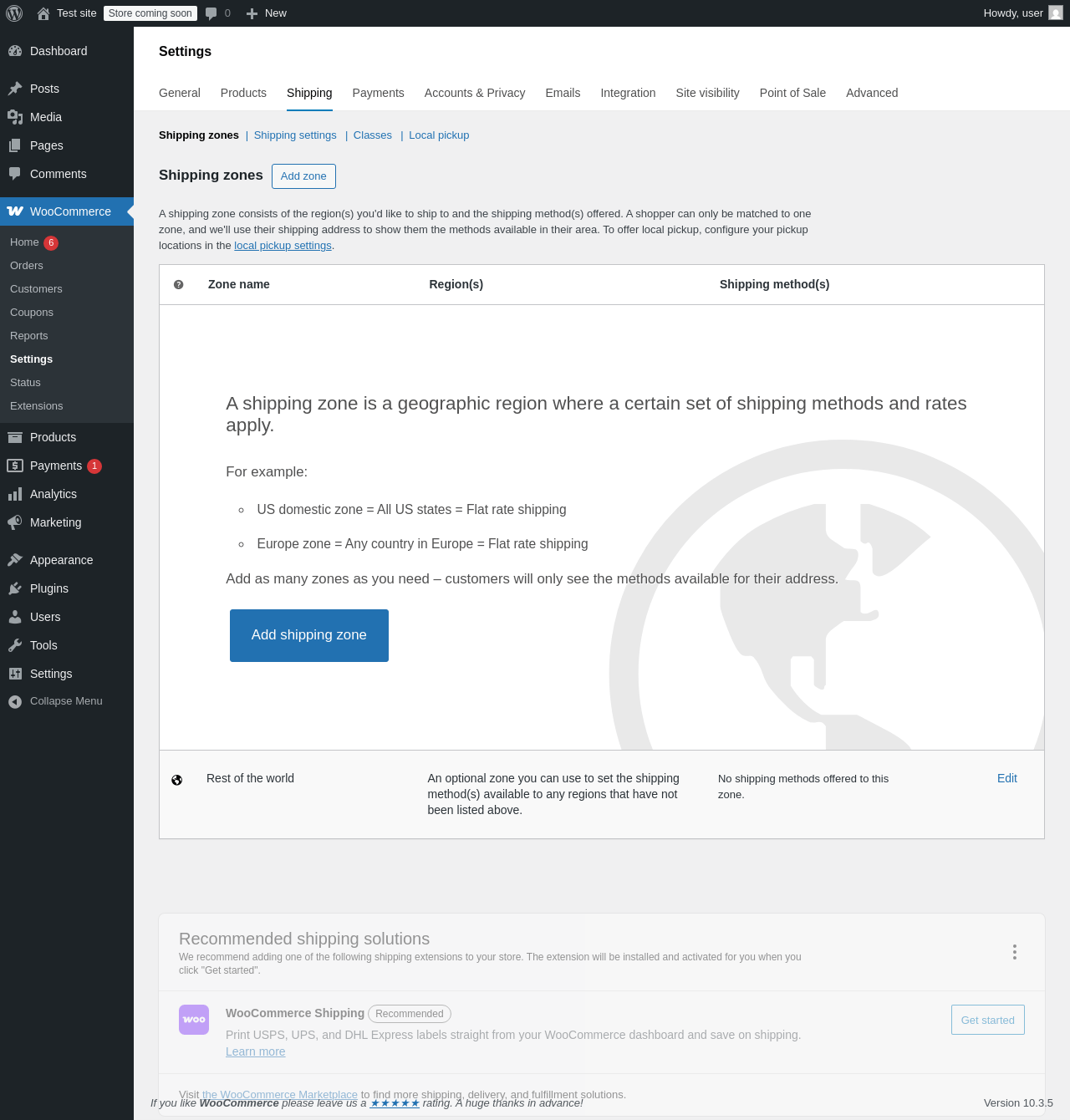Click the Rest of the world zone name
This screenshot has width=1070, height=1120.
click(250, 778)
